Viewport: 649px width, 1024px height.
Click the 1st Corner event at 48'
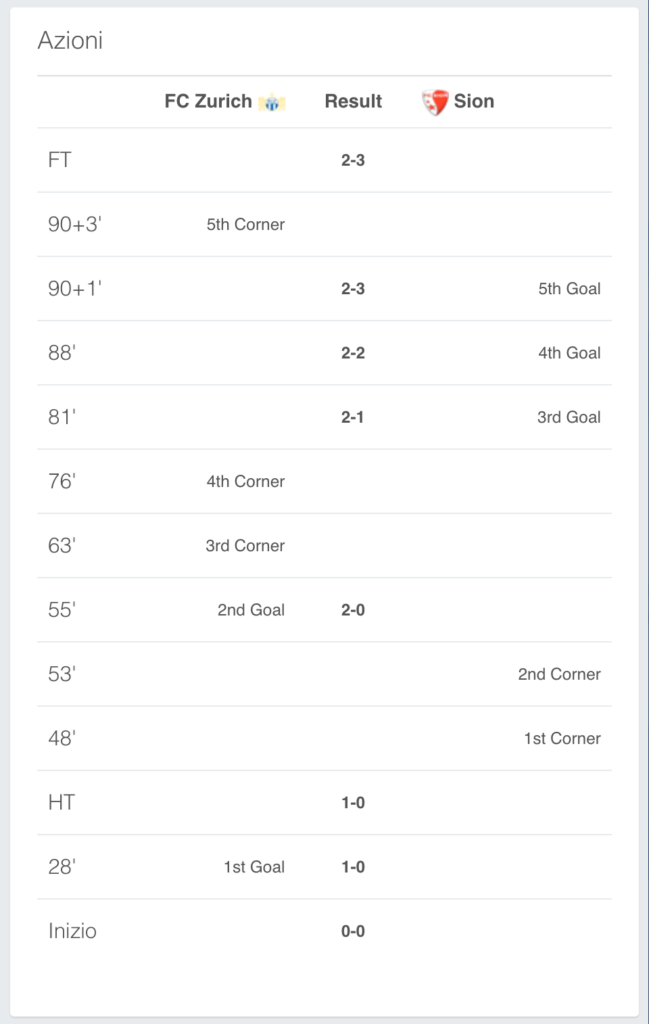pos(562,739)
